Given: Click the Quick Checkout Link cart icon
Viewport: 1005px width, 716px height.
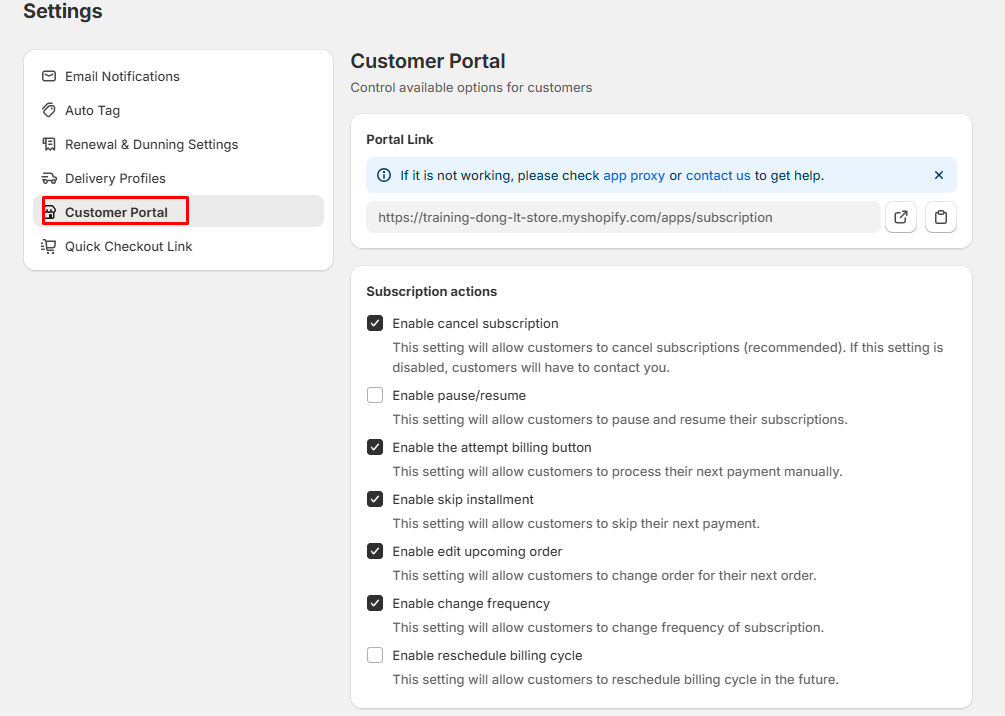Looking at the screenshot, I should click(48, 246).
